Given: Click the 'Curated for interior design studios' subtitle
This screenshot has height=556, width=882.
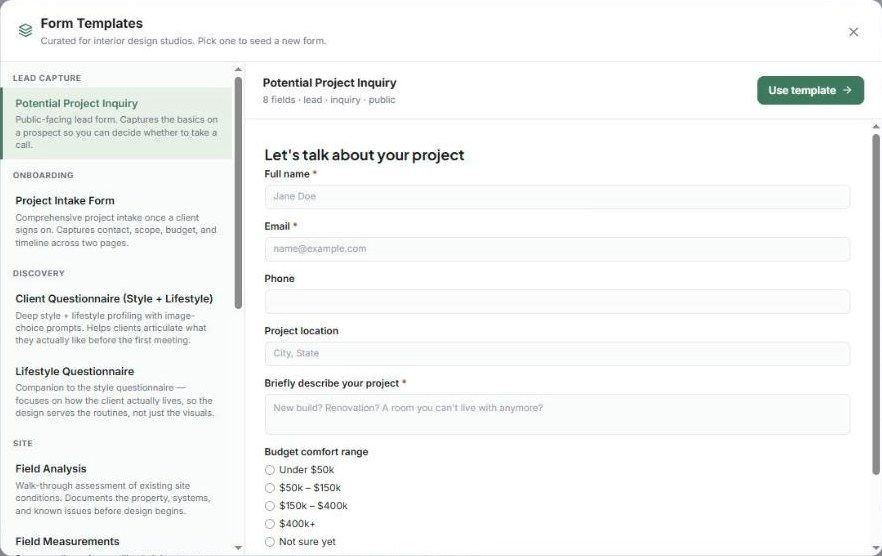Looking at the screenshot, I should 183,41.
